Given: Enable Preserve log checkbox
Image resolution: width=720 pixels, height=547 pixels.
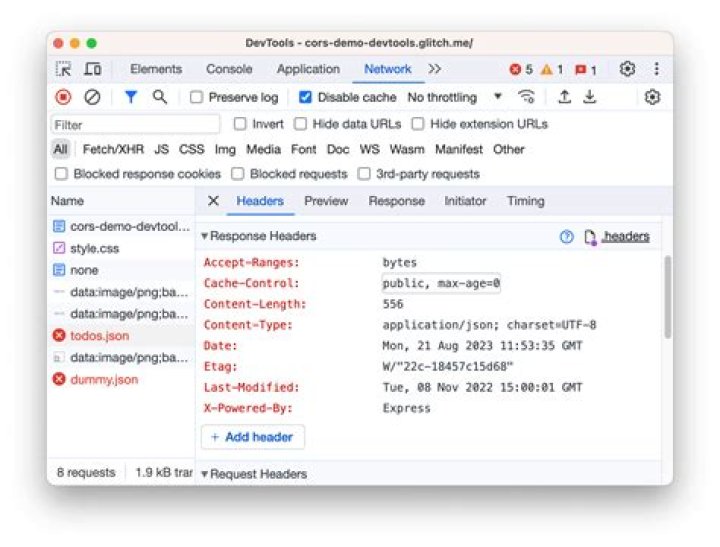Looking at the screenshot, I should (197, 97).
